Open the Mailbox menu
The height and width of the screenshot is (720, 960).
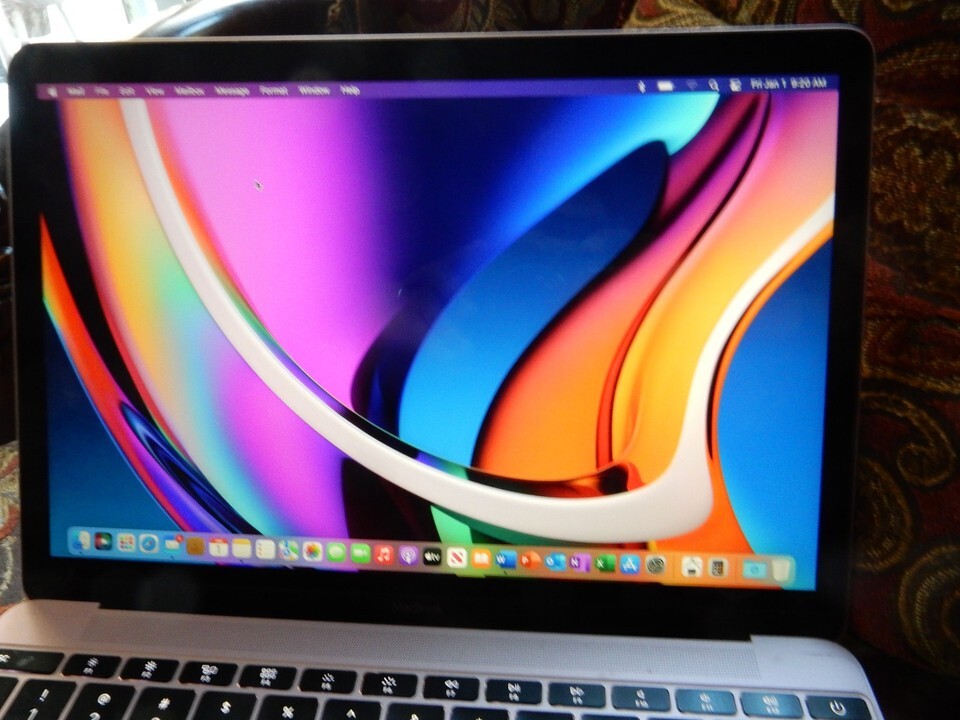click(x=189, y=91)
